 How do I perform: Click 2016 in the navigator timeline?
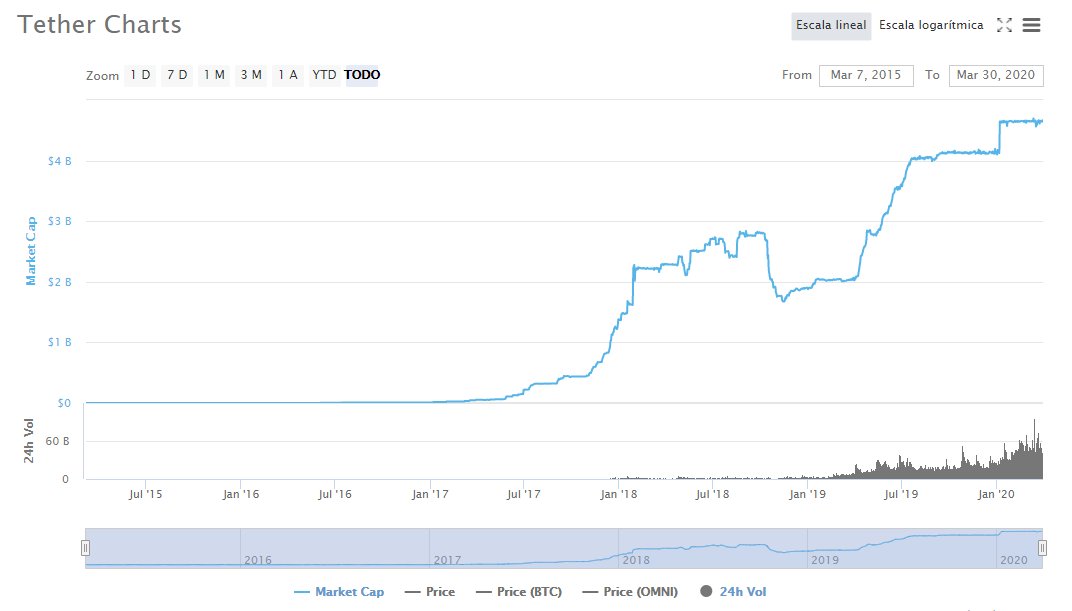[x=258, y=560]
